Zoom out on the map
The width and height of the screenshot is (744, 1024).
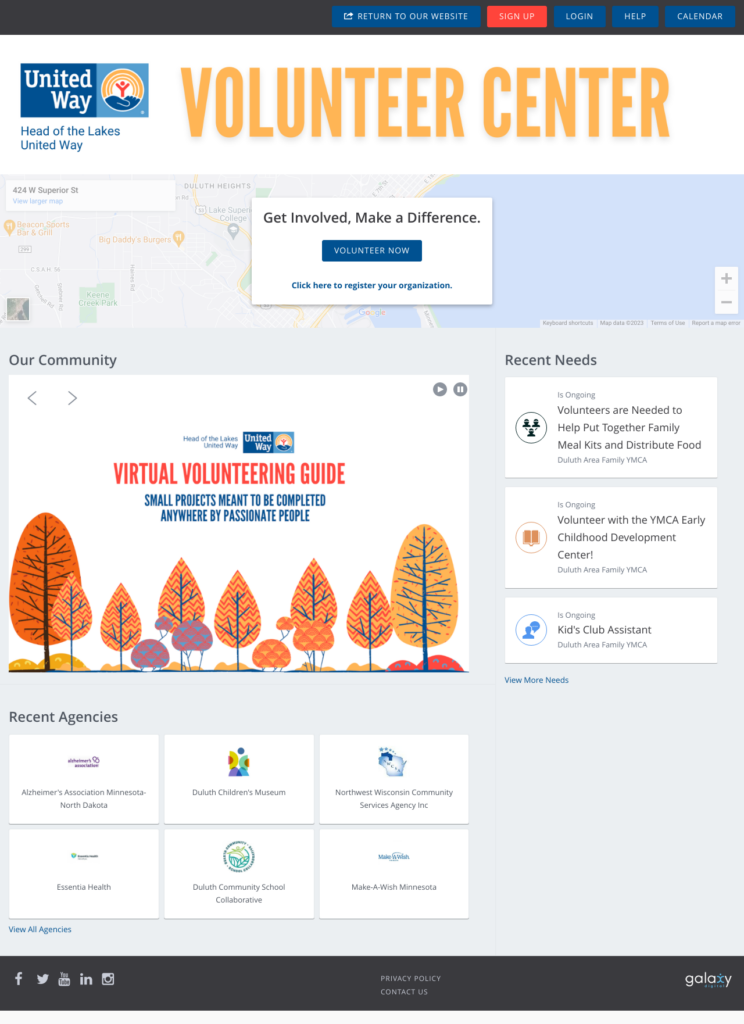pos(726,302)
